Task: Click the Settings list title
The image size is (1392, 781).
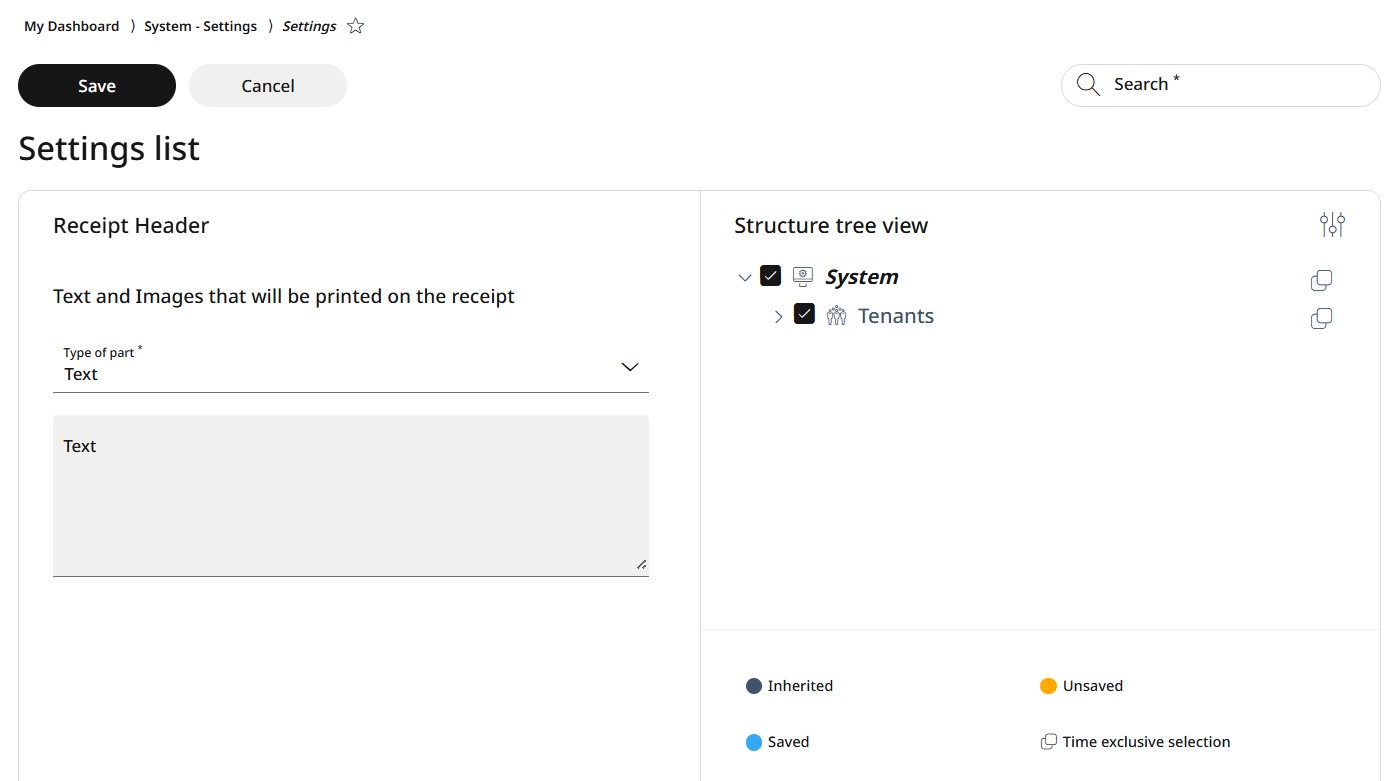Action: pos(109,148)
